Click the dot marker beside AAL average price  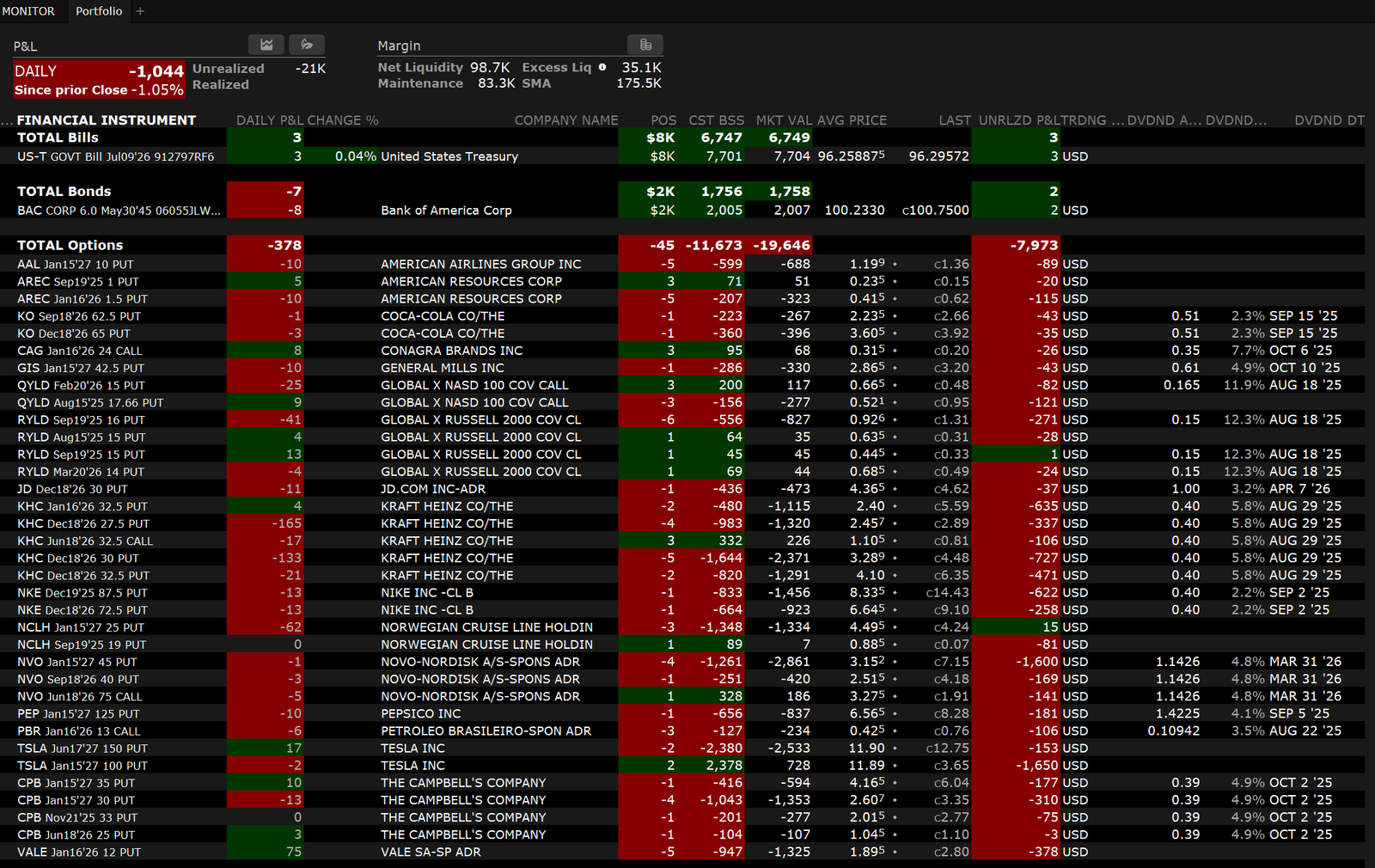pyautogui.click(x=895, y=265)
